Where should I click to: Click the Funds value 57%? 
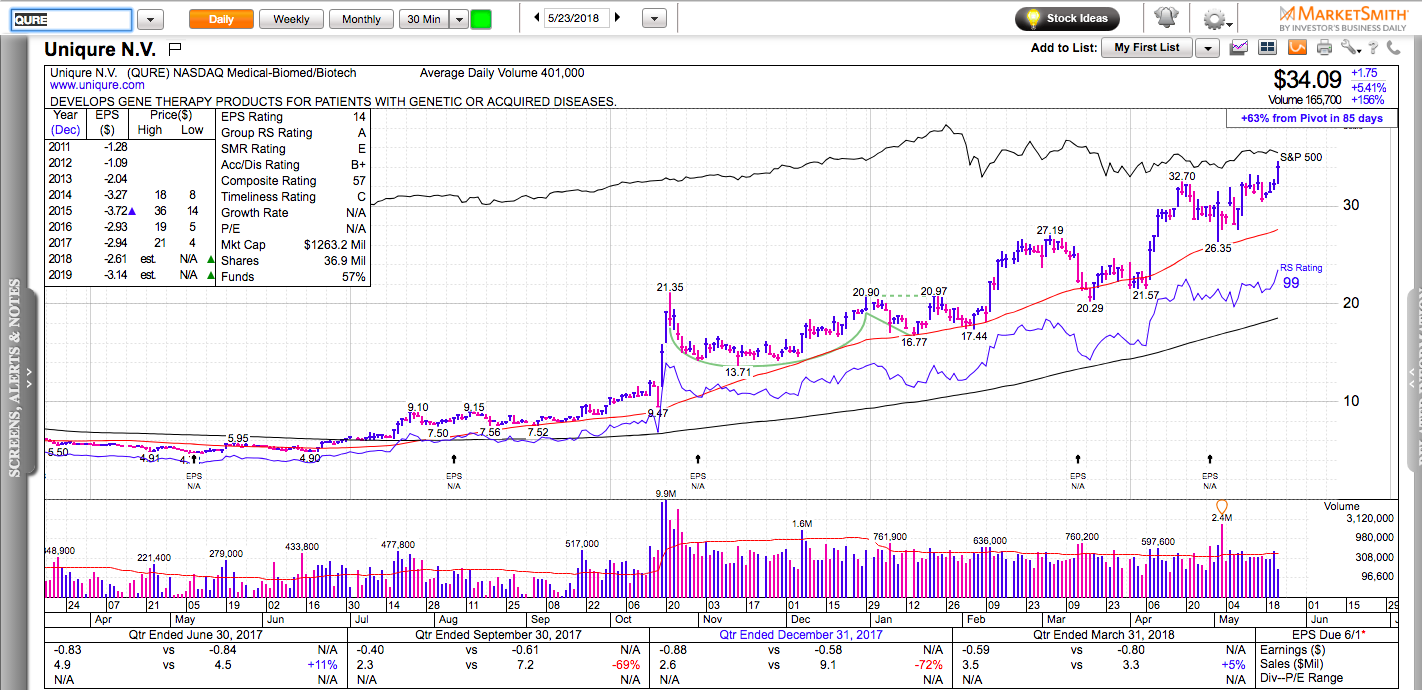click(353, 277)
